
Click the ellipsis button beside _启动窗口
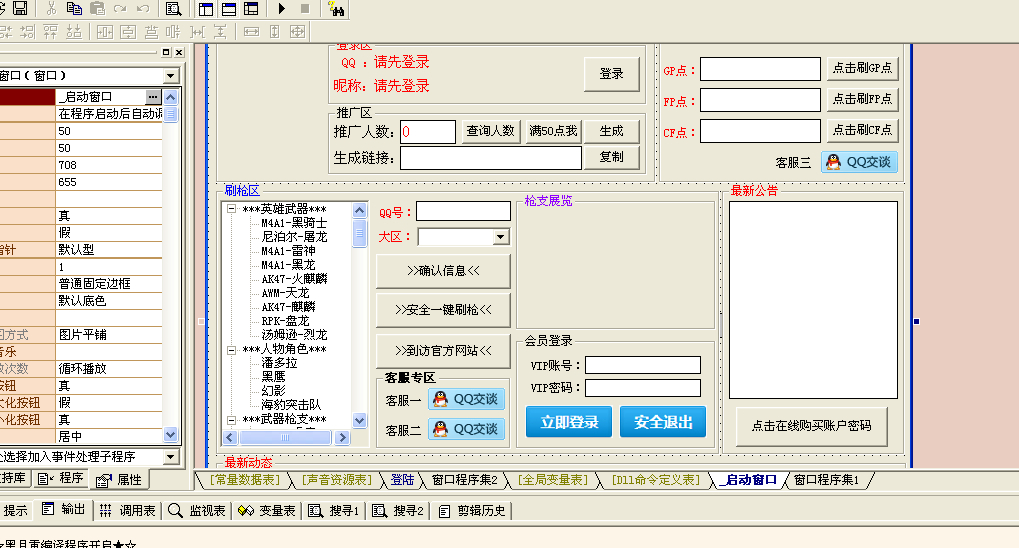click(153, 96)
